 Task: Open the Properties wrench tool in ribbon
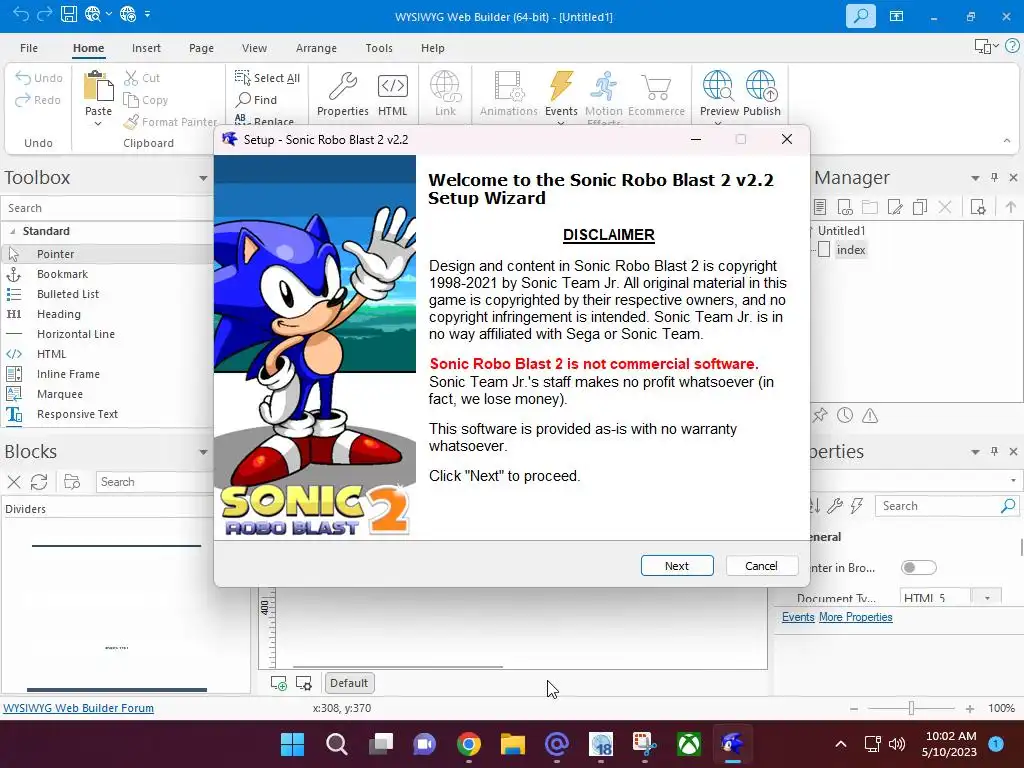point(342,94)
